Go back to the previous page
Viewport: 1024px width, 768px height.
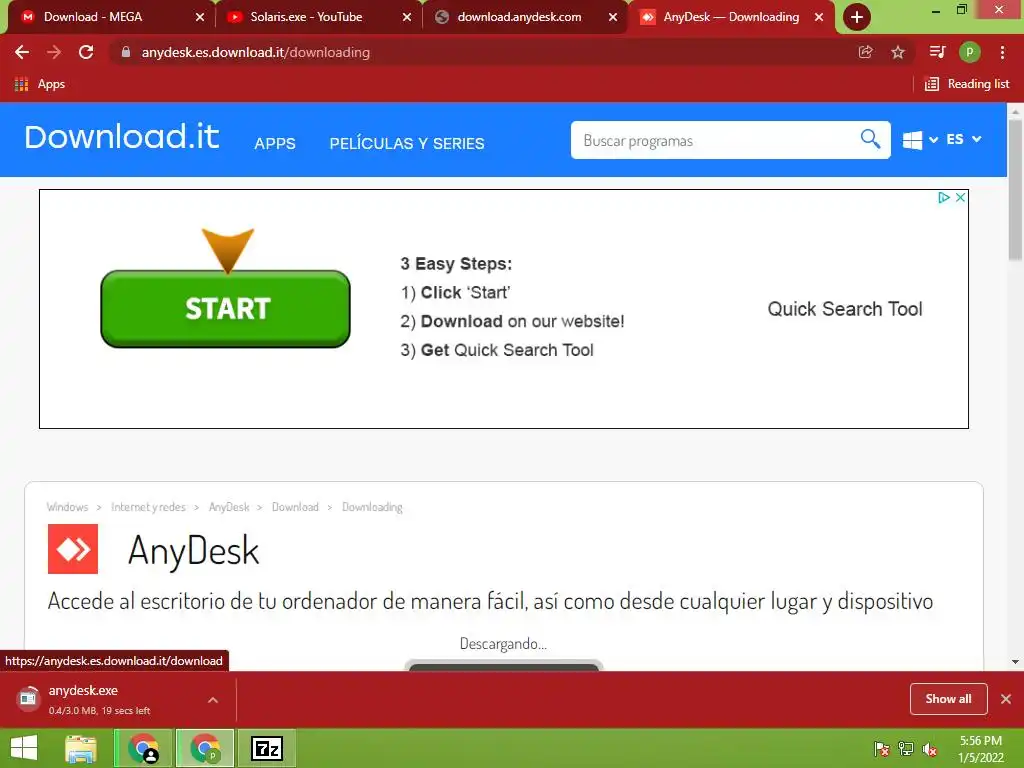(22, 52)
